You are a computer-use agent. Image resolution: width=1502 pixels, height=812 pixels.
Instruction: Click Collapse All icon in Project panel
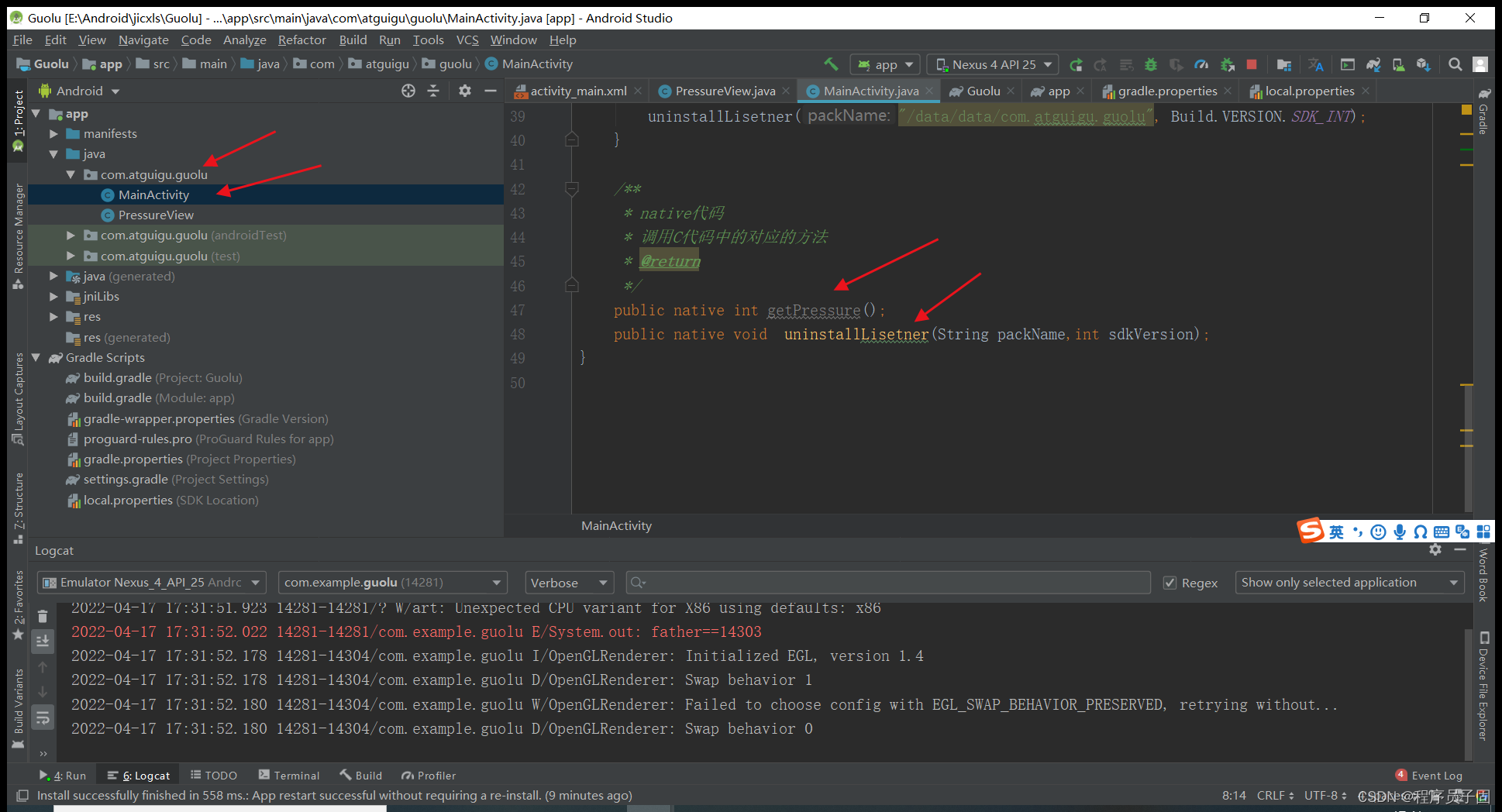(433, 91)
